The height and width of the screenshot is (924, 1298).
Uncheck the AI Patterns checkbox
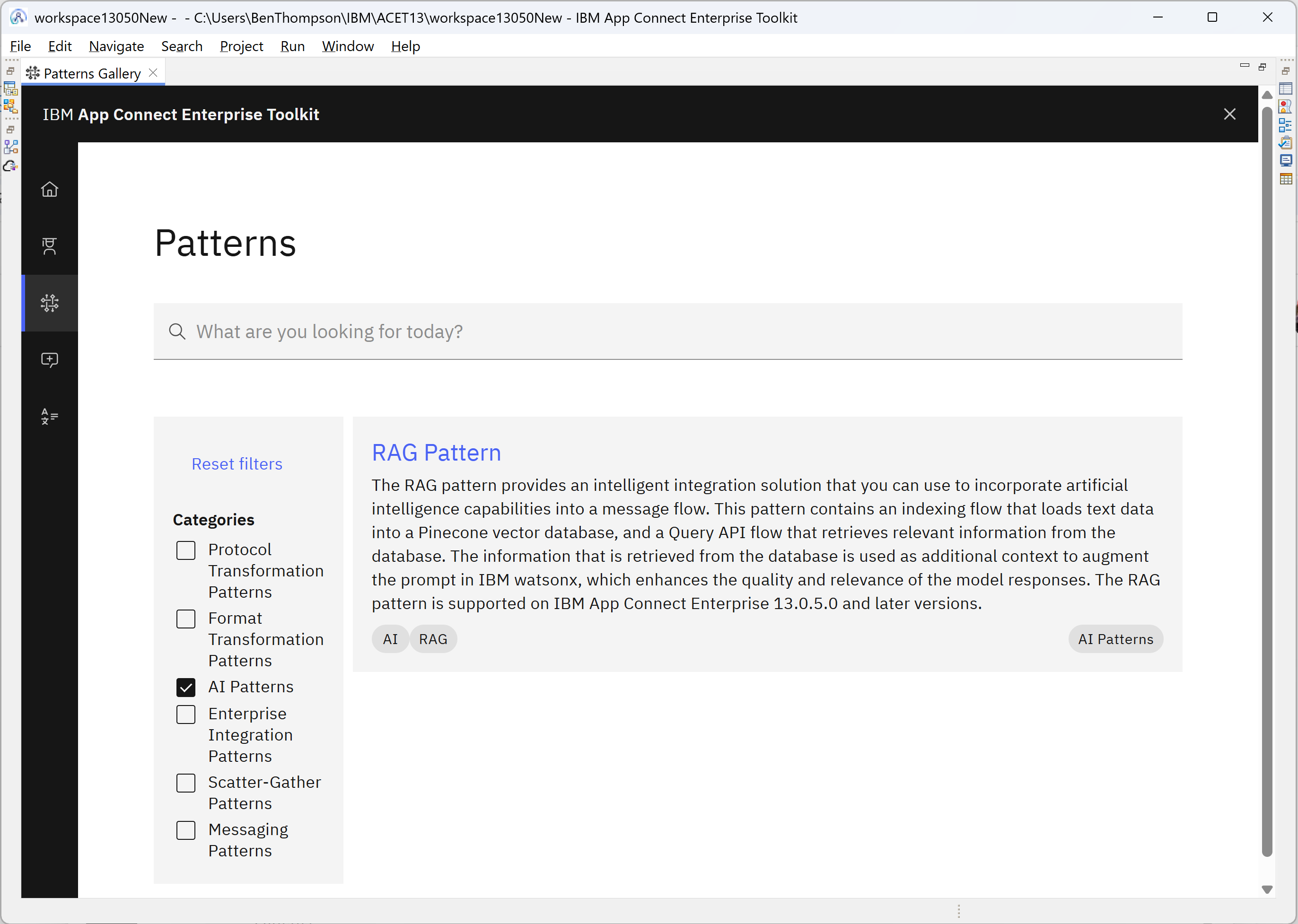[185, 687]
